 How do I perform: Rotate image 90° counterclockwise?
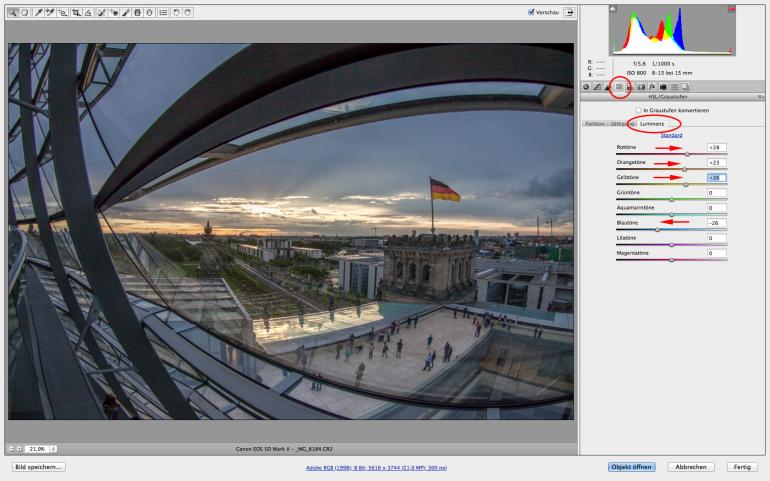(176, 13)
